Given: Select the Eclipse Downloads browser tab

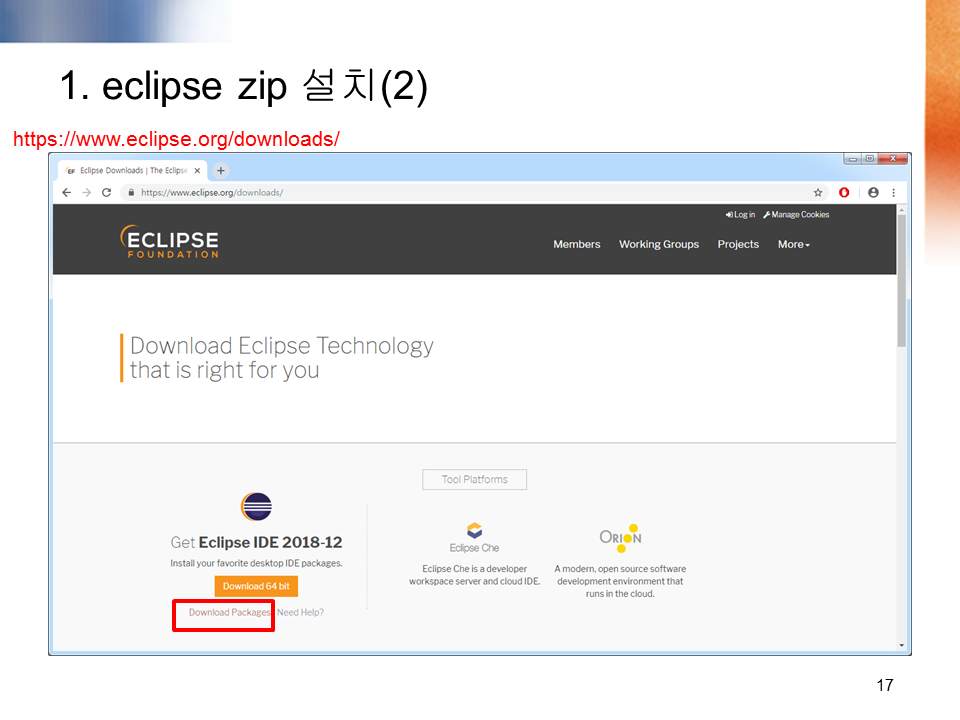Looking at the screenshot, I should click(x=133, y=170).
